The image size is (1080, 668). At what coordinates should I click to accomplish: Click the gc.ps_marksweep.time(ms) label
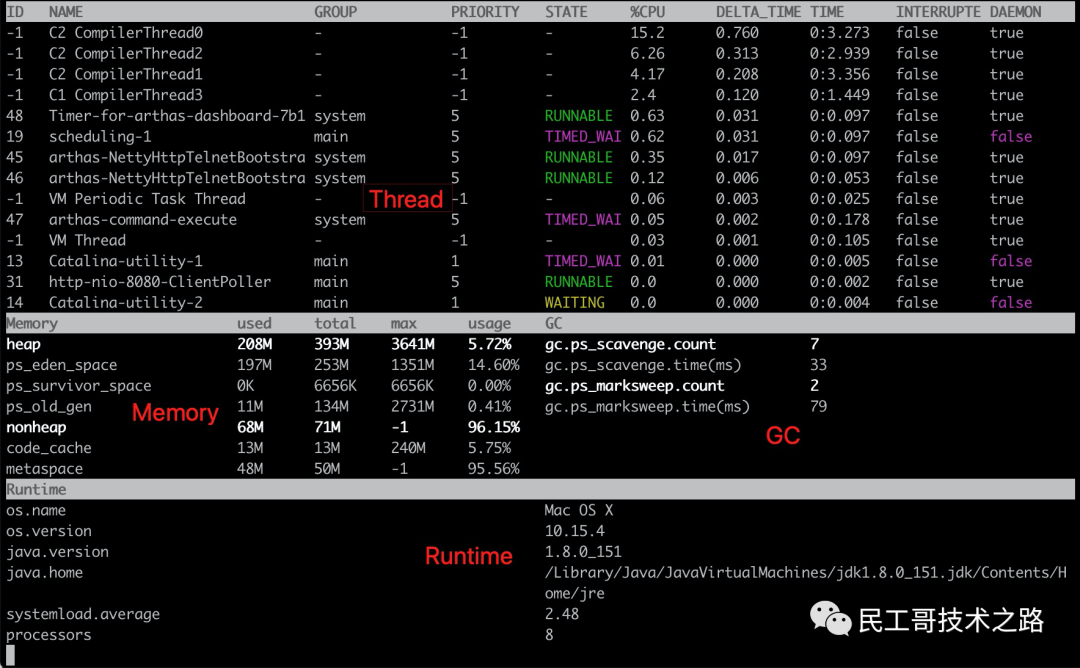tap(647, 406)
